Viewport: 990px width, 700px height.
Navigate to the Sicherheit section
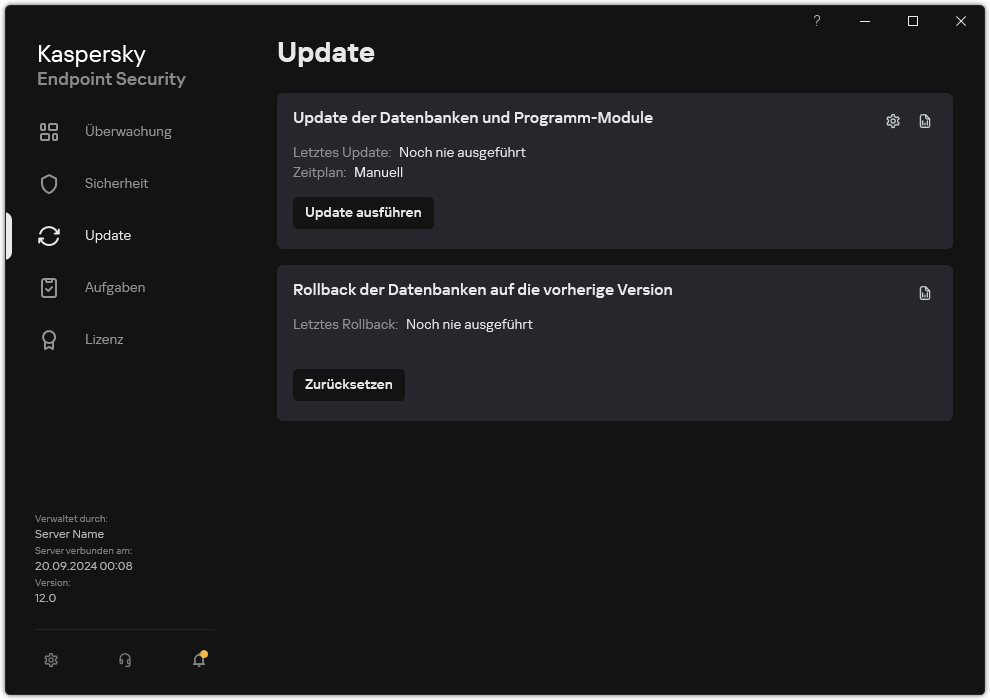click(117, 183)
